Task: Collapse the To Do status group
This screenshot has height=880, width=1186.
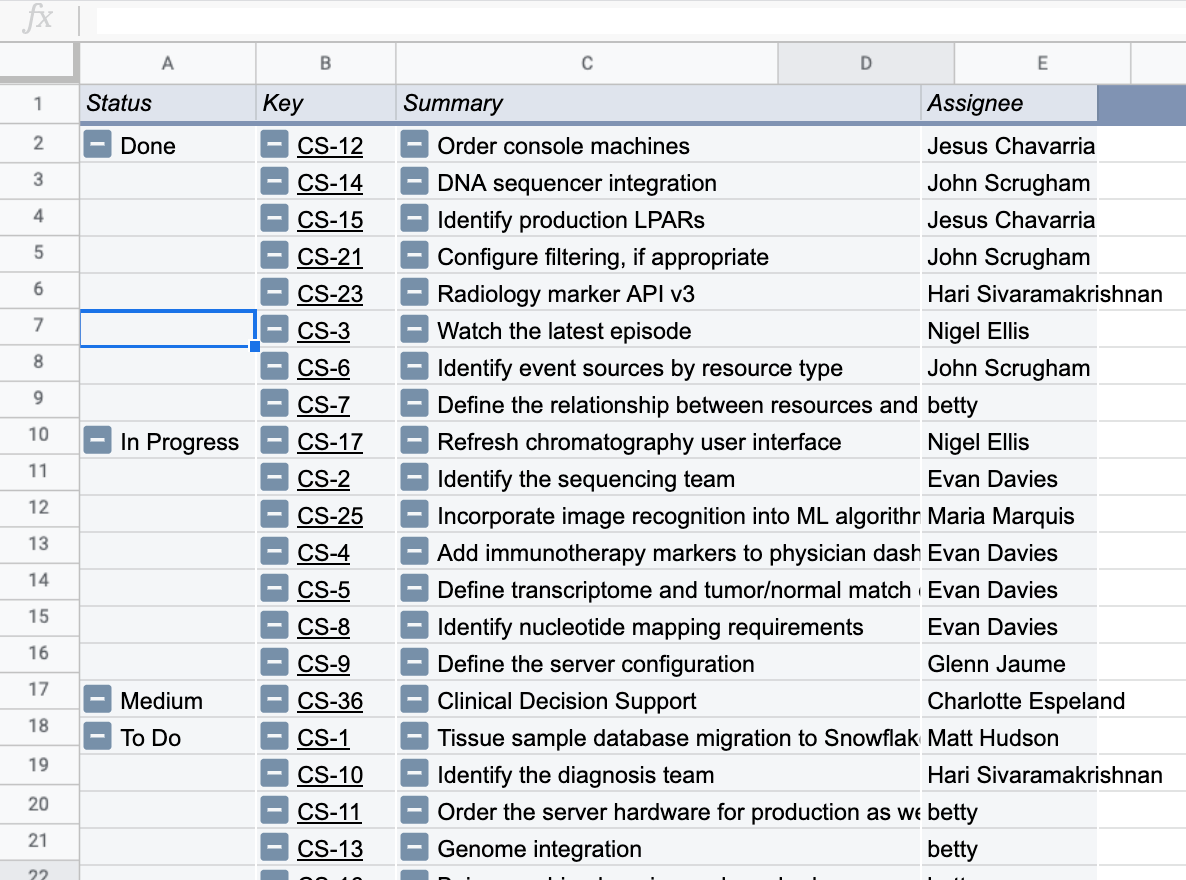Action: [x=98, y=738]
